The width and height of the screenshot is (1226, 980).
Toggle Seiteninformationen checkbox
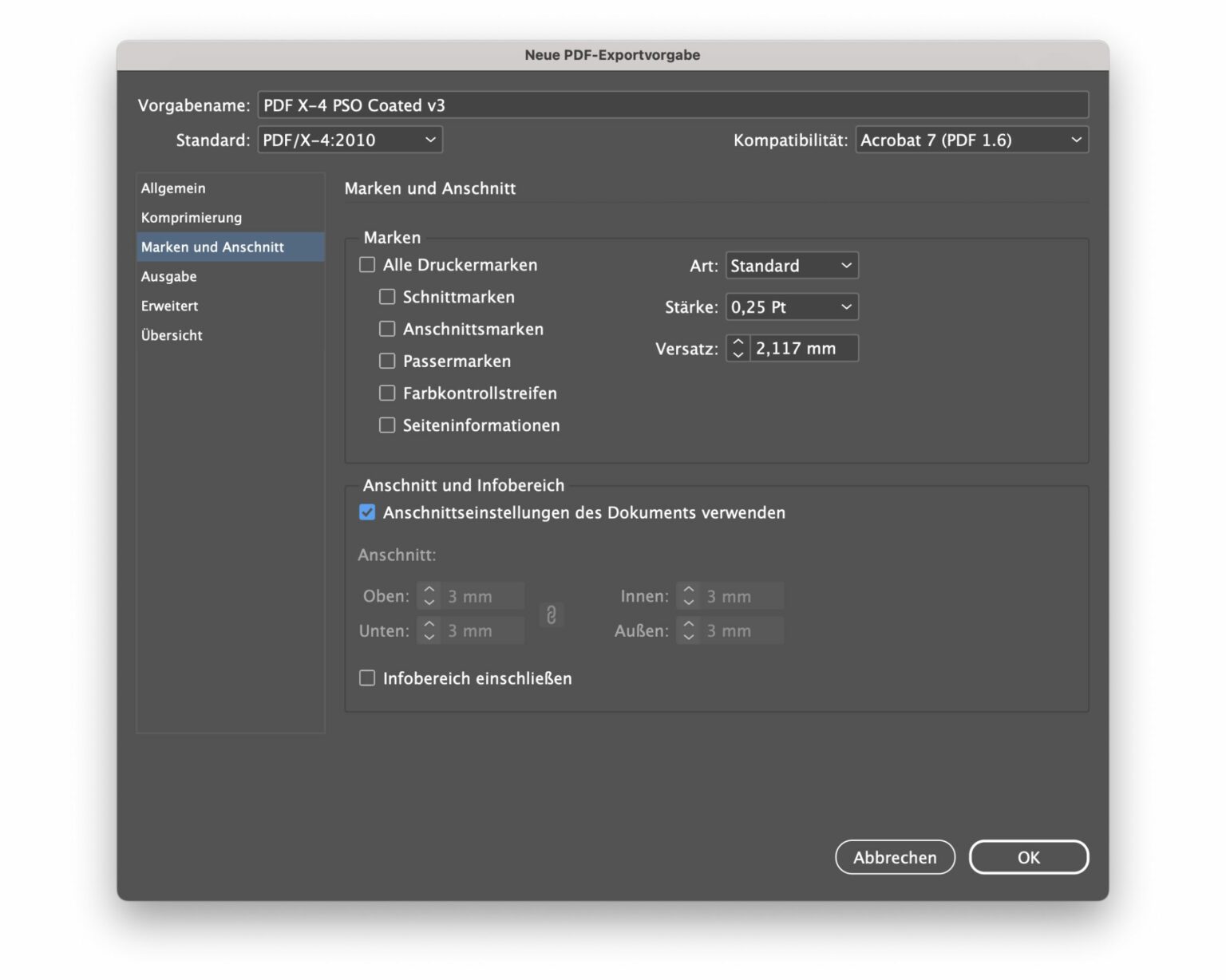pyautogui.click(x=387, y=425)
